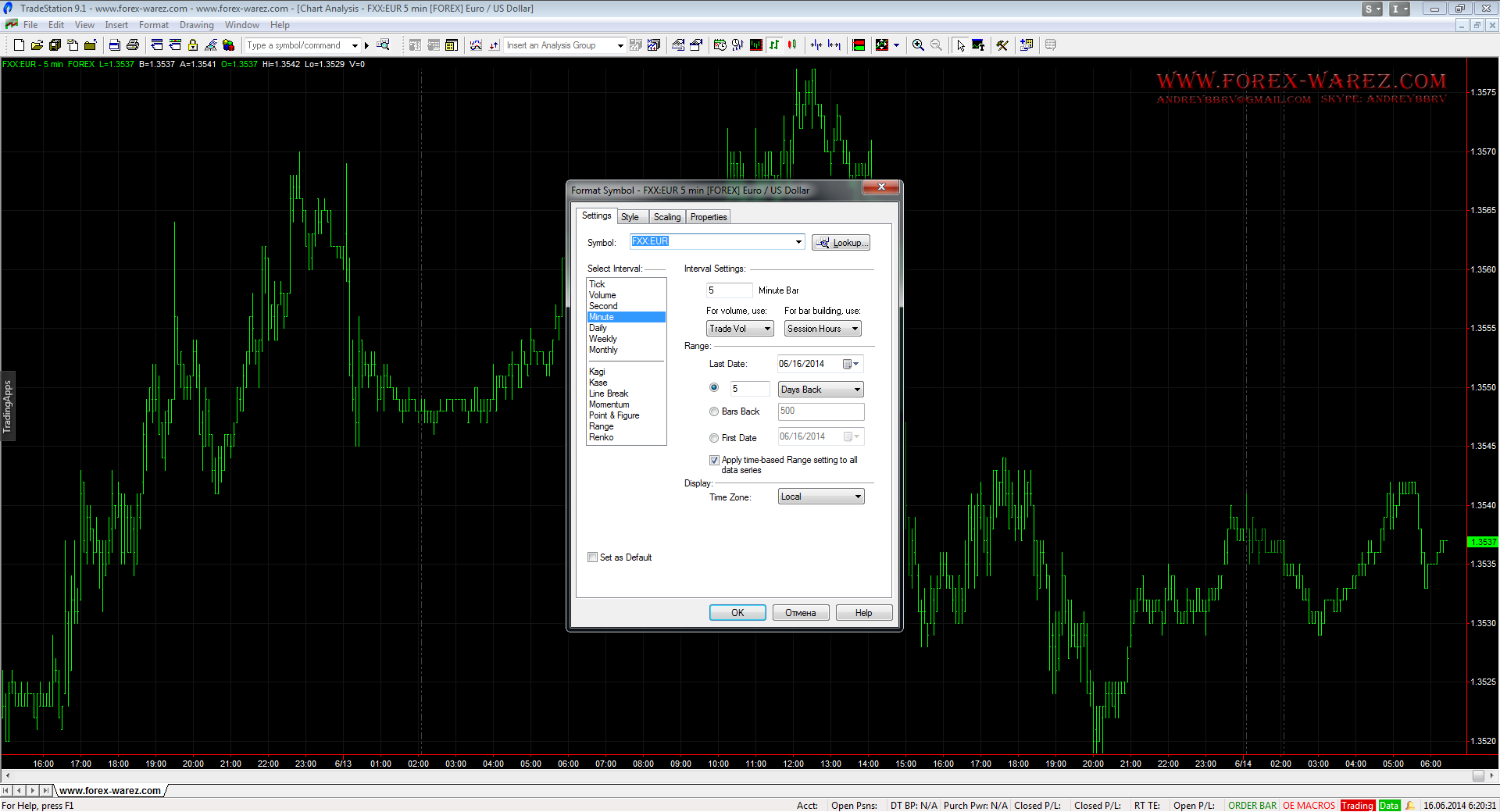Click the zoom in magnifier icon

tap(918, 45)
